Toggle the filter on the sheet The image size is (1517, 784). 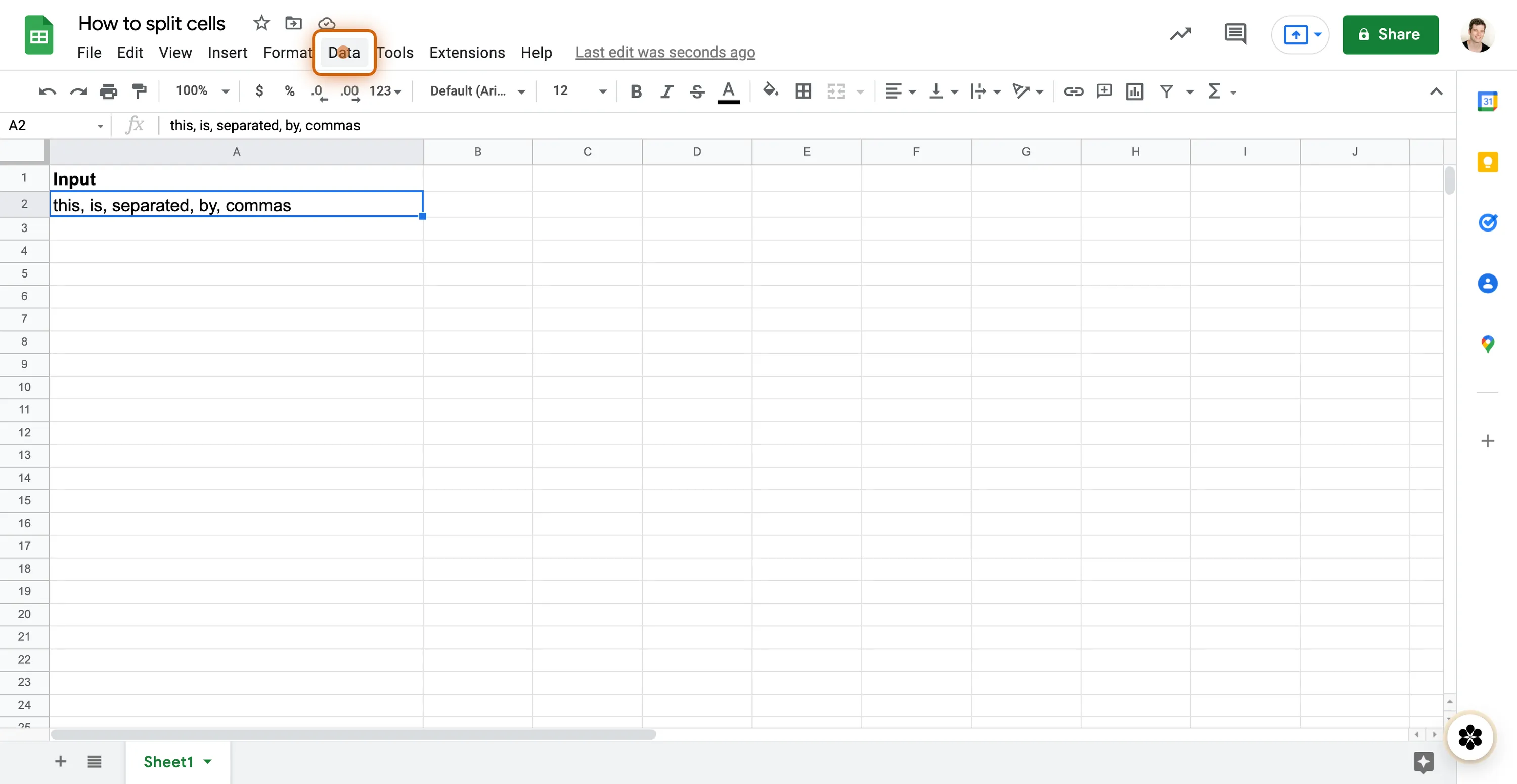(x=1166, y=91)
